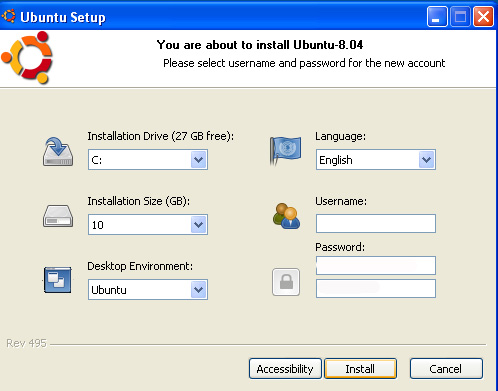Start installation with the Install button
The image size is (498, 391).
coord(360,369)
